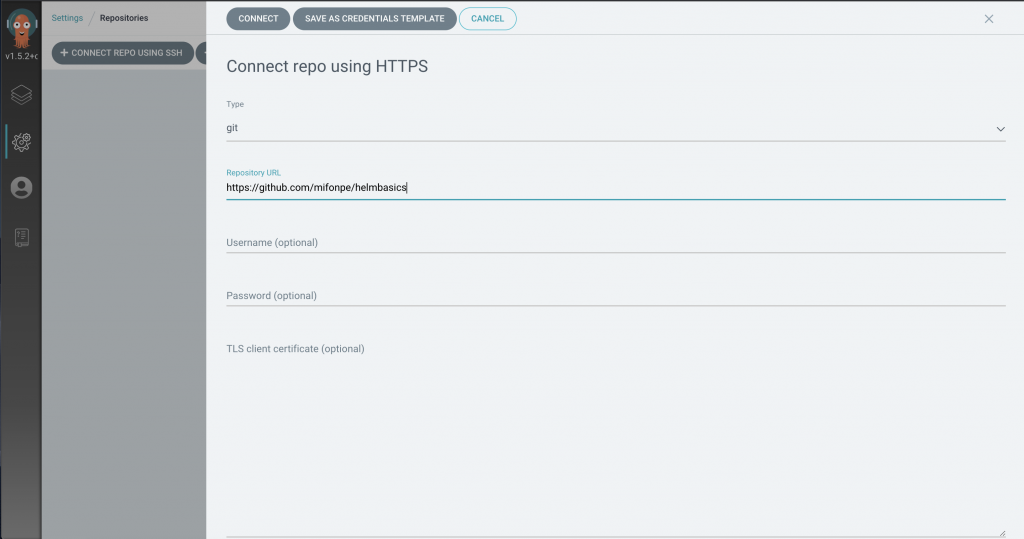Click into the Password (optional) field
Screen dimensions: 1024x539
[615, 295]
